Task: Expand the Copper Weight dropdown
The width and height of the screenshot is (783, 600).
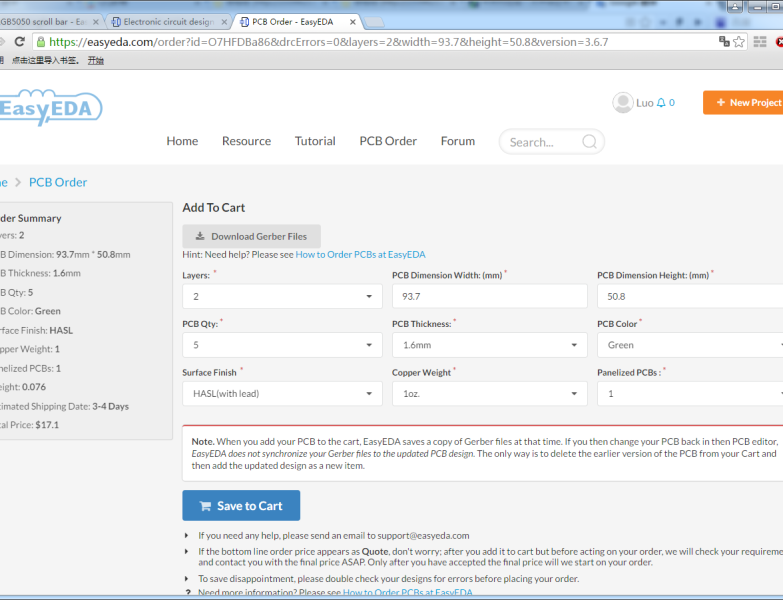Action: click(489, 394)
